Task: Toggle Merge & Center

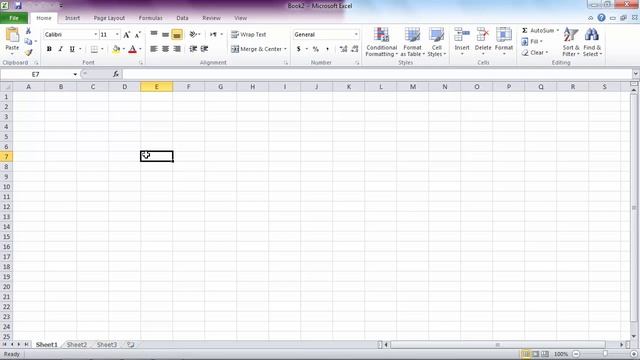Action: pyautogui.click(x=256, y=49)
